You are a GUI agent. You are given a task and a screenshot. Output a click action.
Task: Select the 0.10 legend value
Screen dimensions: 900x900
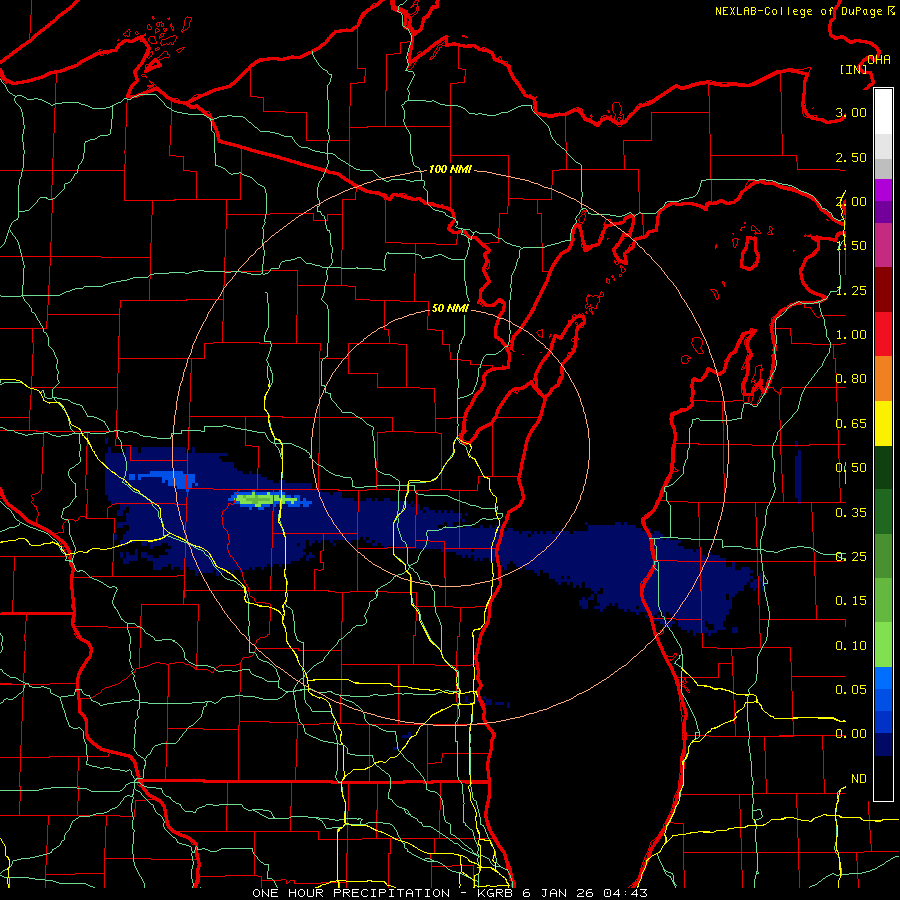click(851, 646)
